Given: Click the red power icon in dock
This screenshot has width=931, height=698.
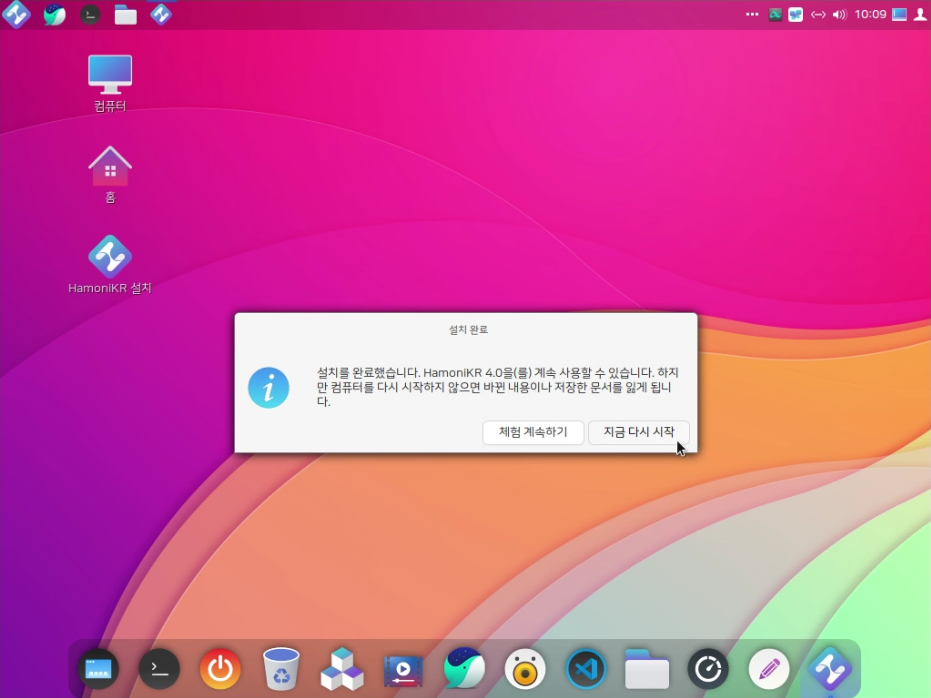Looking at the screenshot, I should 220,669.
